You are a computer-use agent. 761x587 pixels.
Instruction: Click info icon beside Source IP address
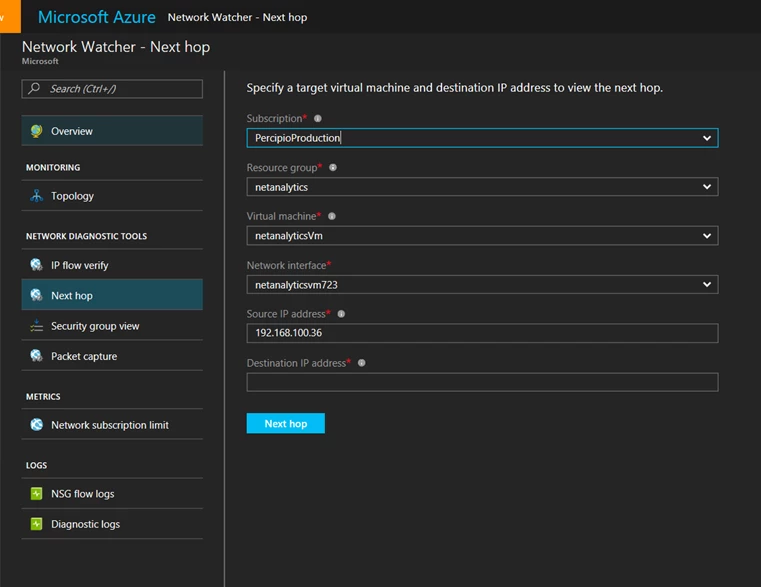[341, 314]
